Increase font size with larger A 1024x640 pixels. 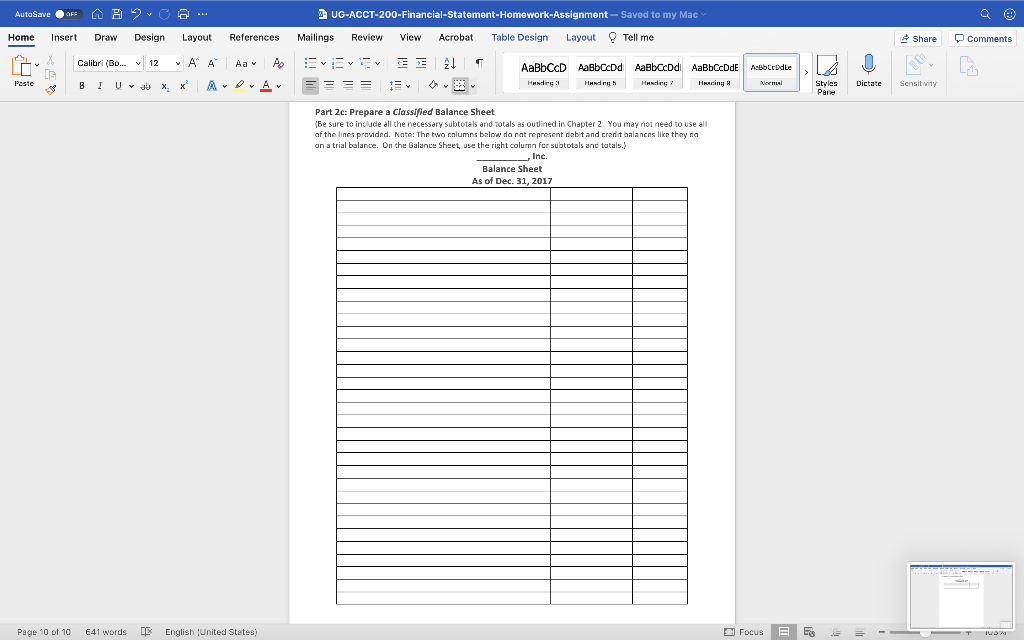193,63
